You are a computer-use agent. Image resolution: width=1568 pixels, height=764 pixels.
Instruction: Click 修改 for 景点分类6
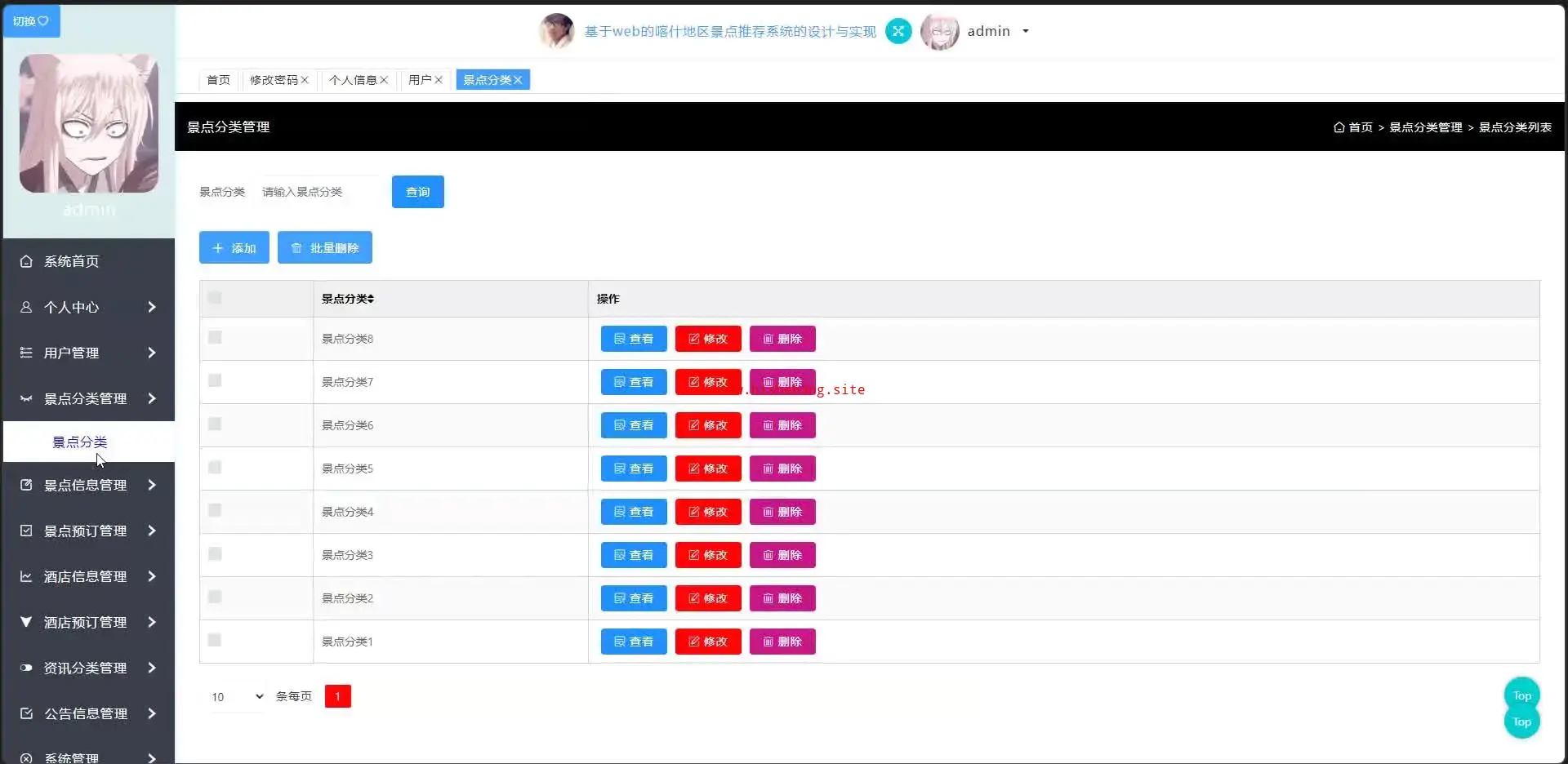(708, 425)
